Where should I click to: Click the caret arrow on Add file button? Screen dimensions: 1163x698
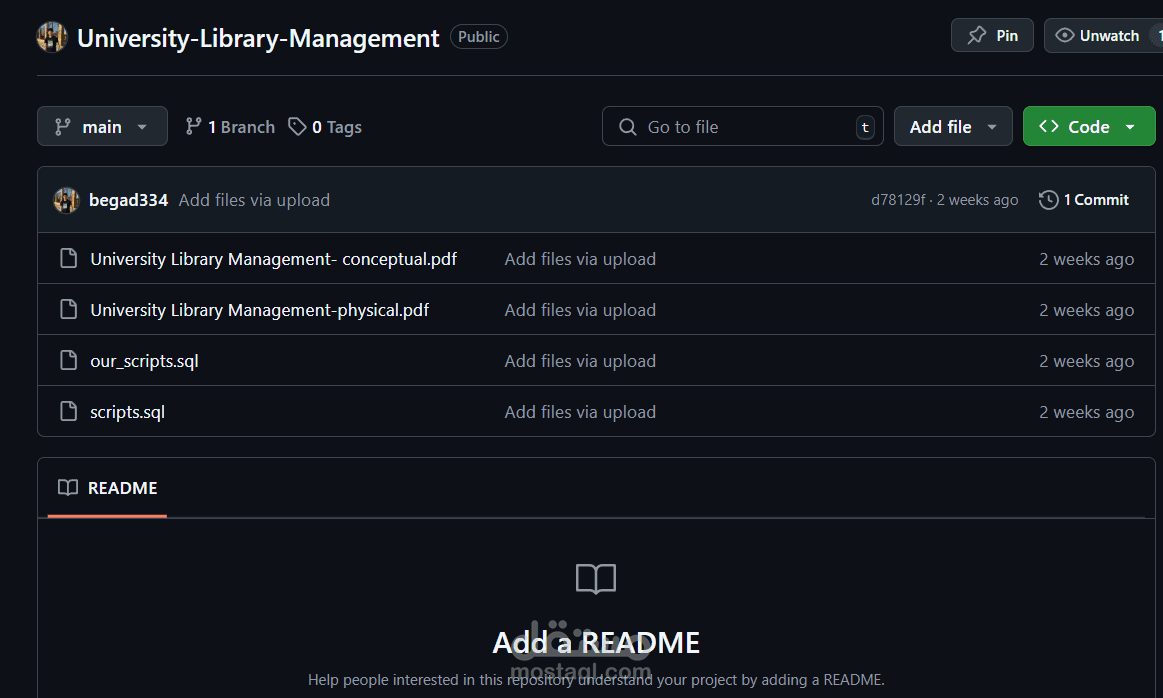pyautogui.click(x=992, y=128)
